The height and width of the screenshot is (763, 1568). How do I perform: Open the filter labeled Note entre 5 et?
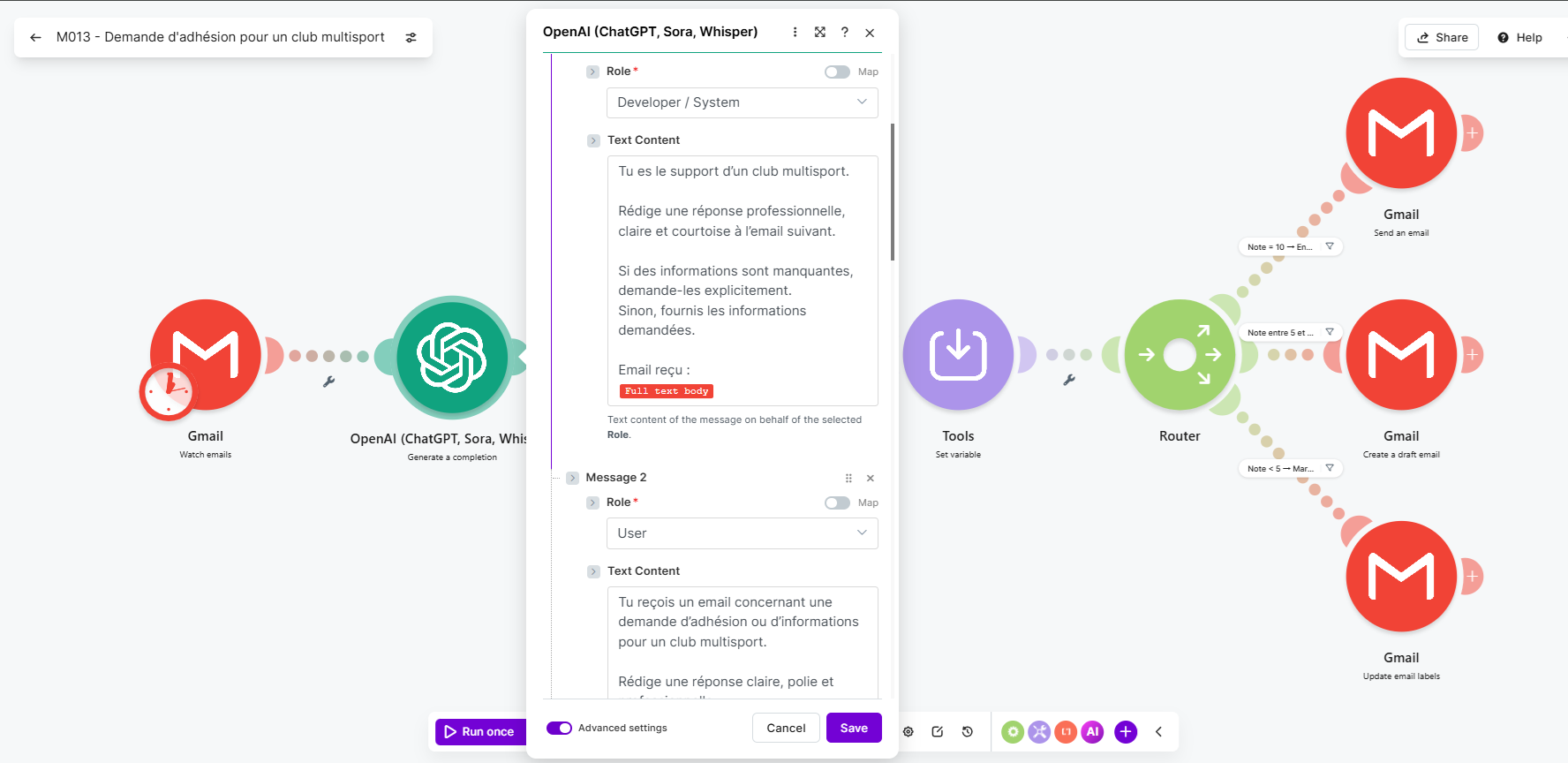[x=1290, y=333]
